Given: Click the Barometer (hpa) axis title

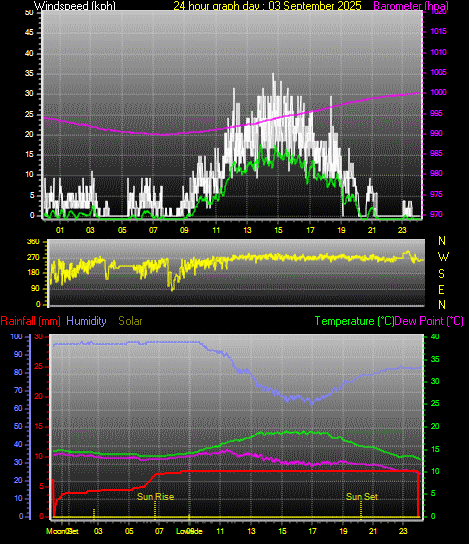Looking at the screenshot, I should click(x=411, y=6).
